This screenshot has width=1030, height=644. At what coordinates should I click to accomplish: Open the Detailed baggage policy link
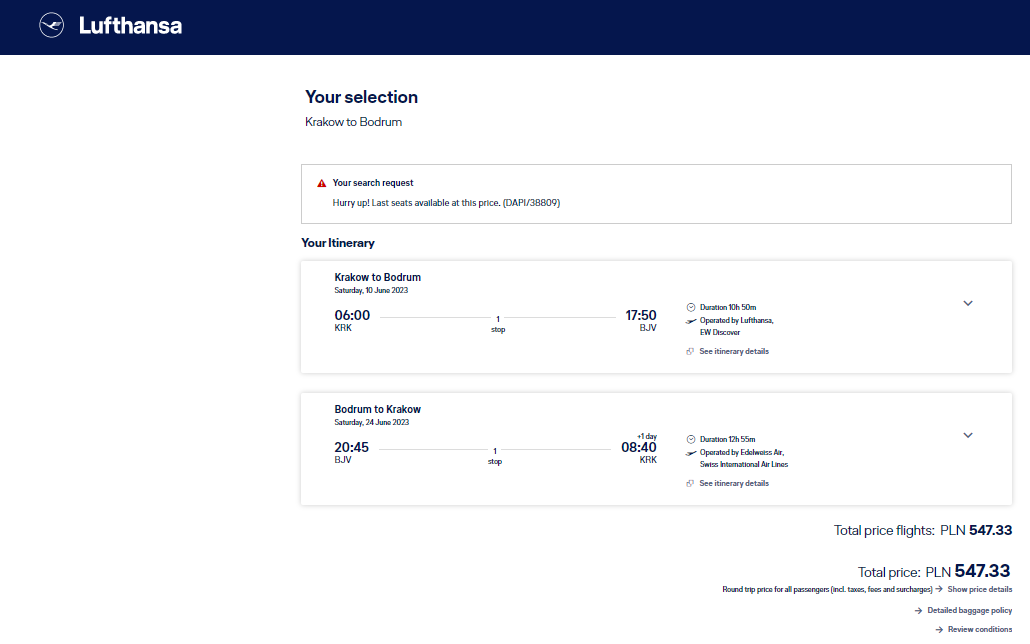click(970, 610)
